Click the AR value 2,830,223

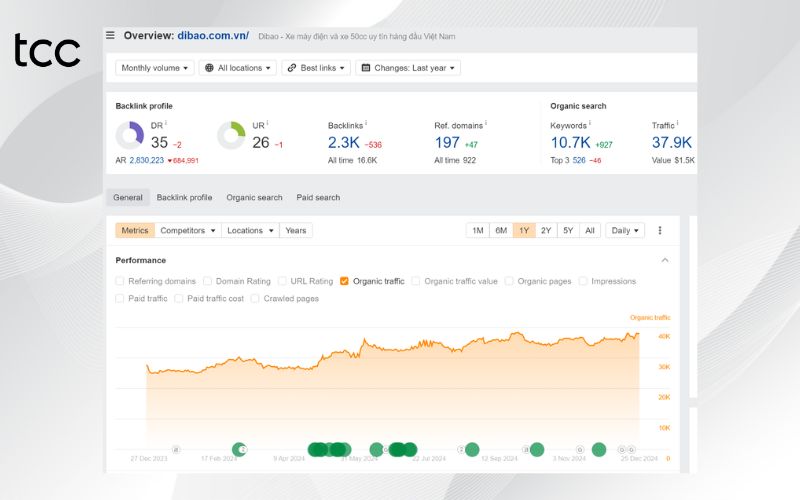(146, 160)
